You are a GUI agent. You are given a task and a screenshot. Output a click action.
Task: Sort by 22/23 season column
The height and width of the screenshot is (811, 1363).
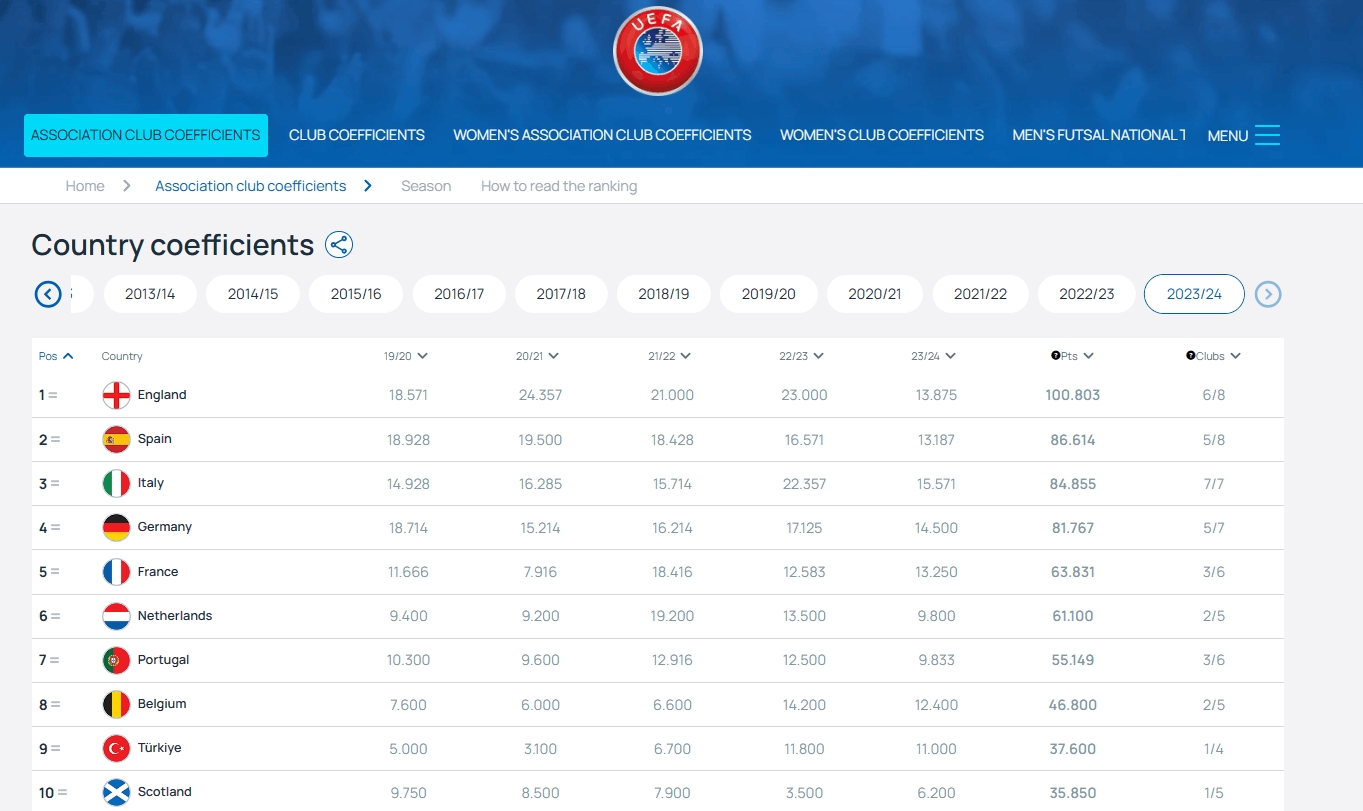coord(802,356)
